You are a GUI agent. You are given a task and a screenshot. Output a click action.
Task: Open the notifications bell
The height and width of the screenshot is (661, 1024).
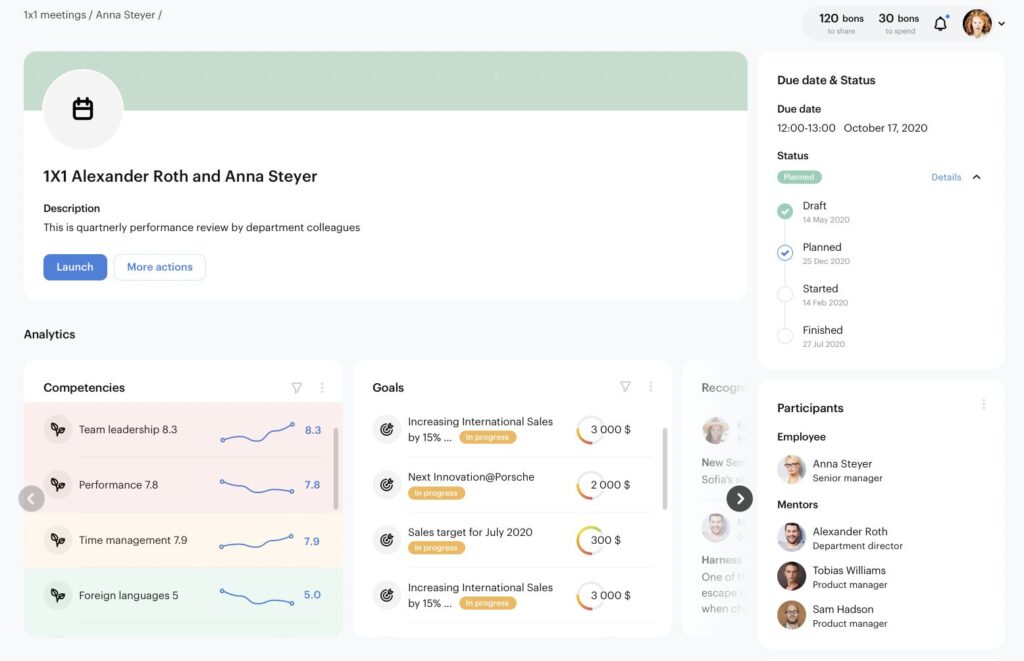pyautogui.click(x=940, y=24)
